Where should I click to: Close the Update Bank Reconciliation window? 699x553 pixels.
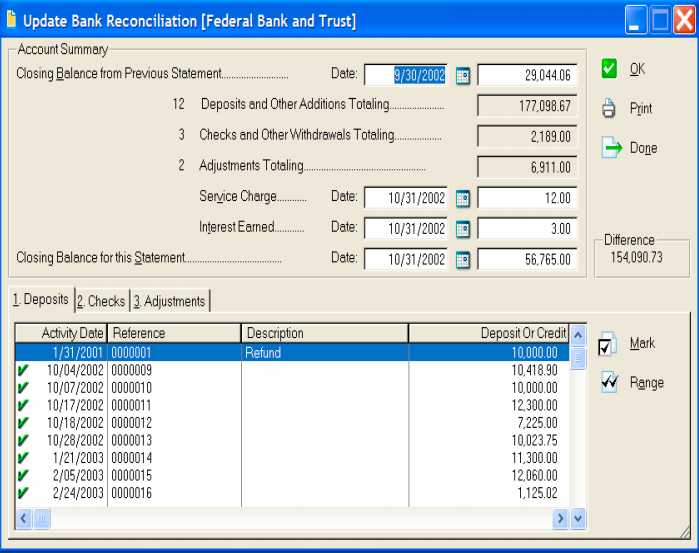click(684, 20)
